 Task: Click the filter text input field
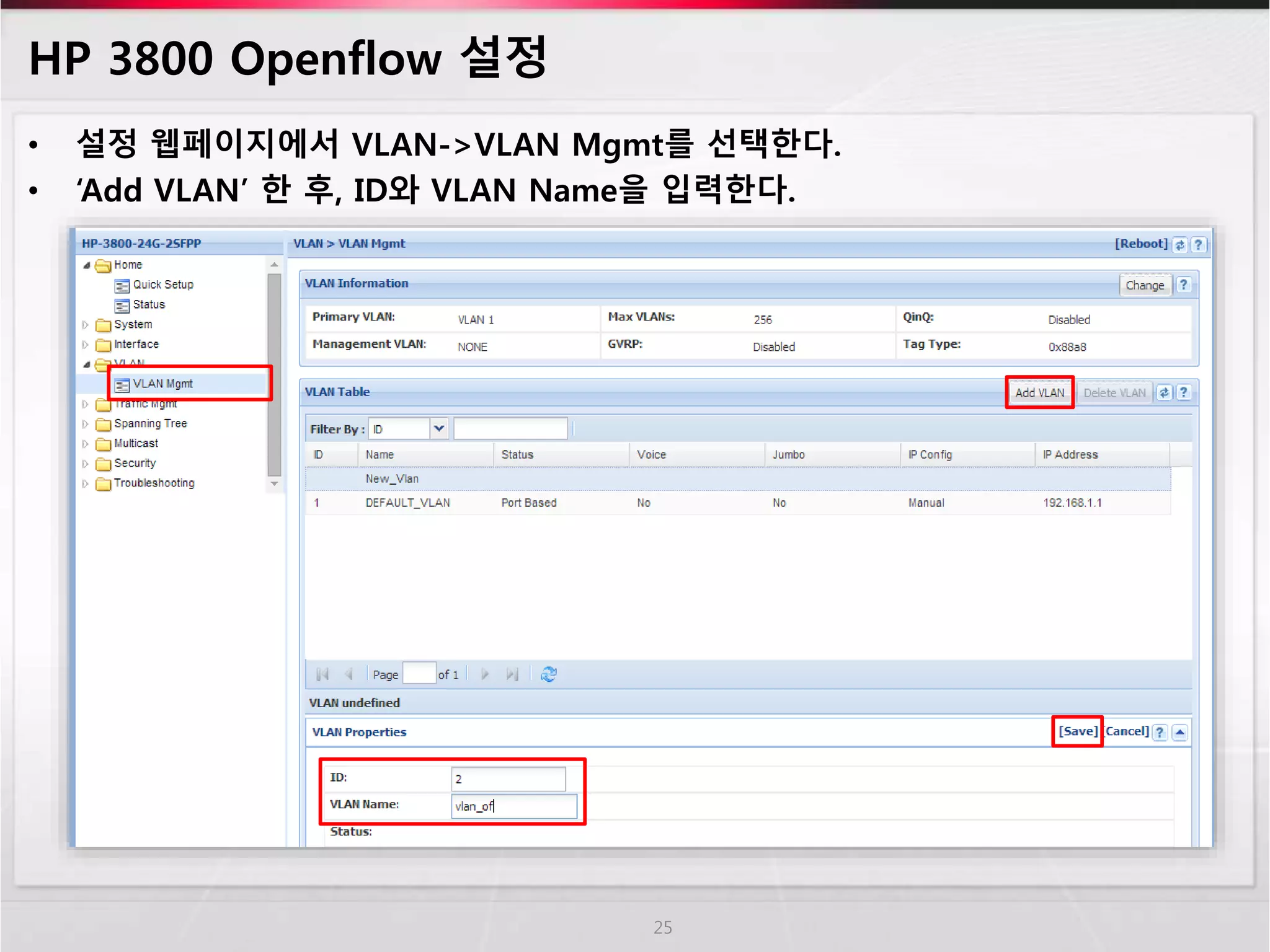[510, 429]
